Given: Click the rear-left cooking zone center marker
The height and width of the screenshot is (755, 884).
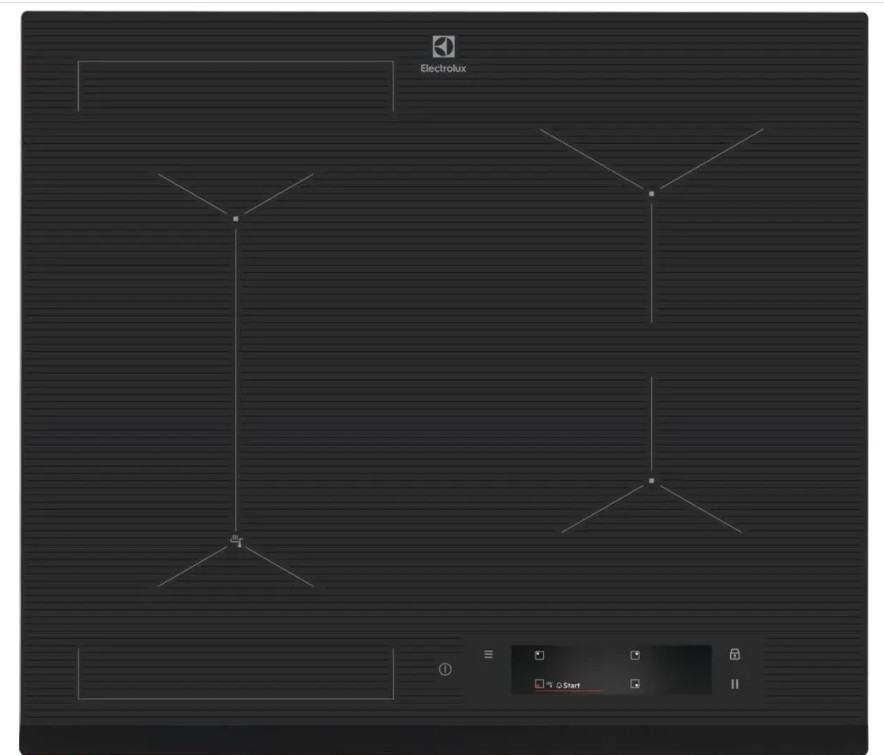Looking at the screenshot, I should [236, 218].
